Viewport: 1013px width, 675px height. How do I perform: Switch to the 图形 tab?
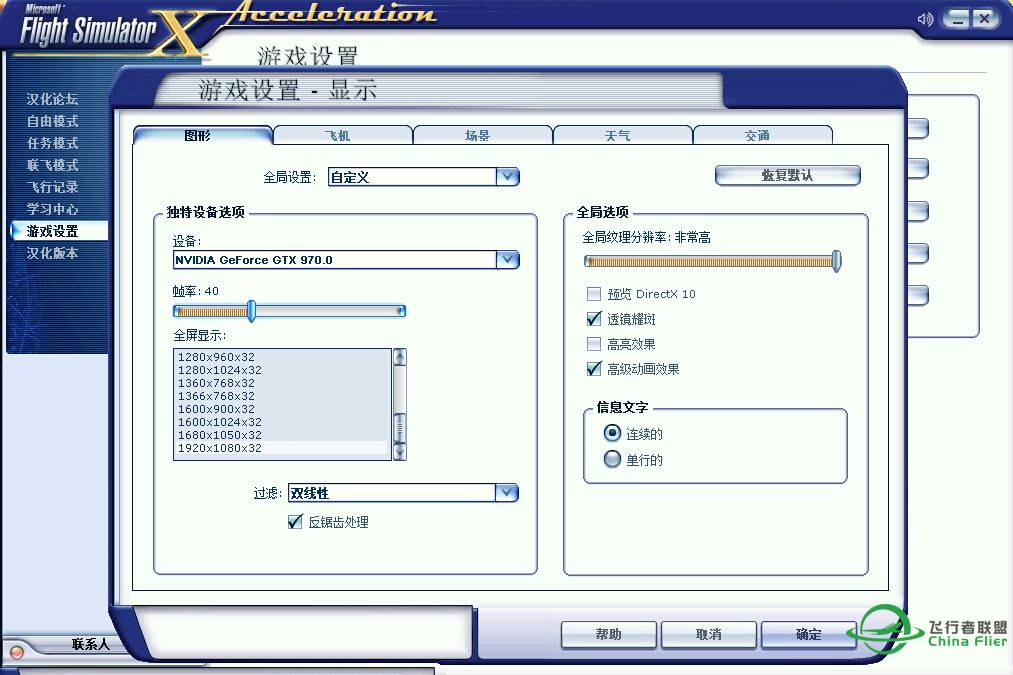click(x=202, y=135)
